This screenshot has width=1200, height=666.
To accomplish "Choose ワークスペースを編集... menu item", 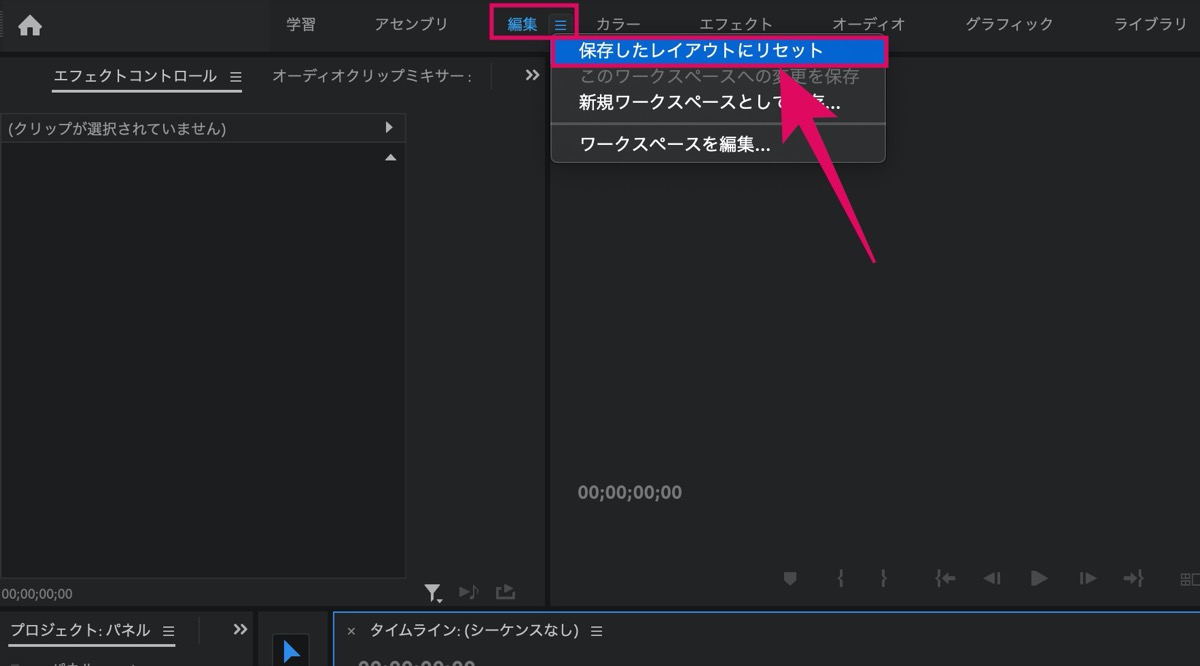I will click(718, 144).
